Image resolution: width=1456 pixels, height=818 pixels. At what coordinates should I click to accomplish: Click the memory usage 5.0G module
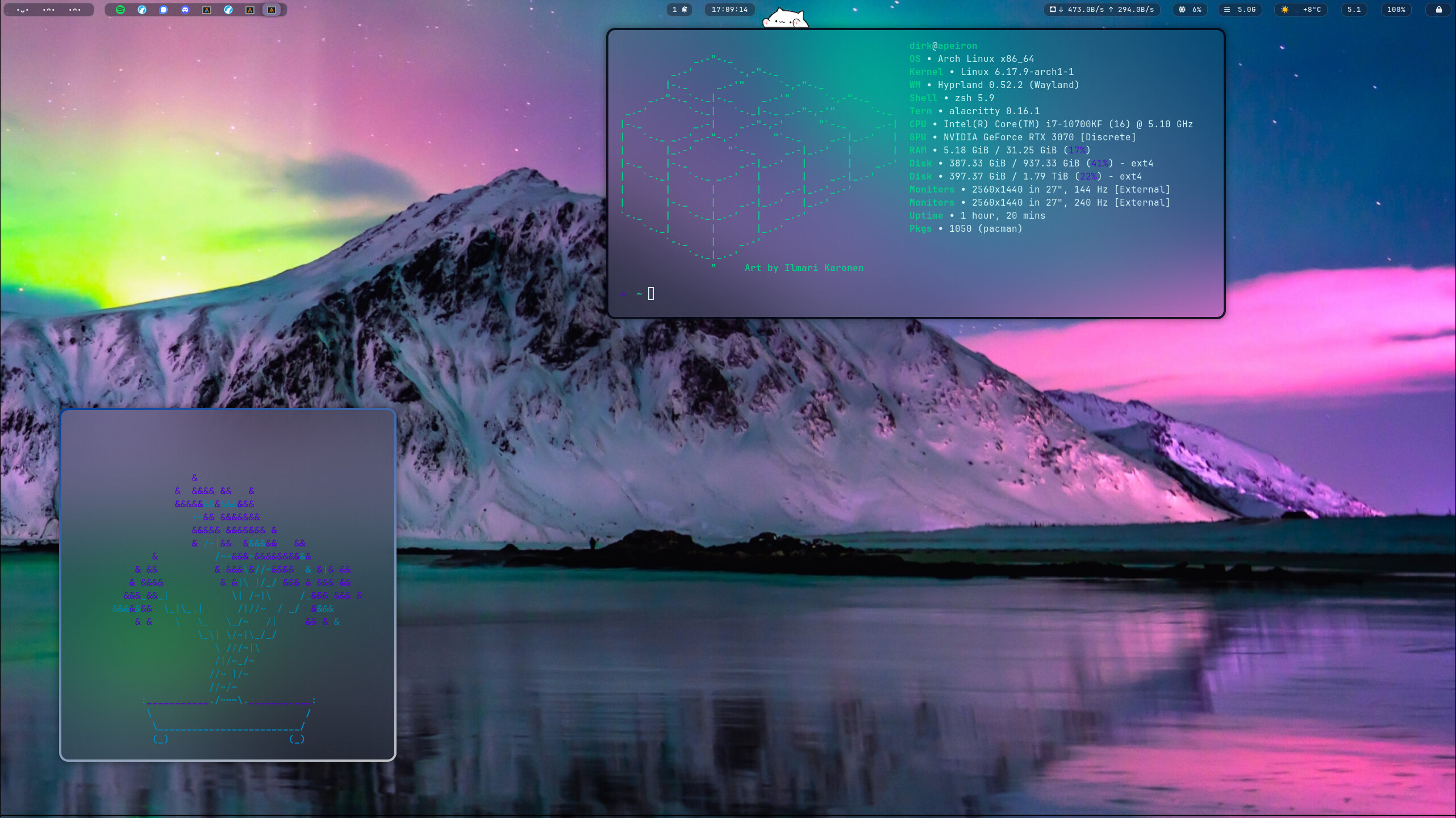click(1240, 10)
